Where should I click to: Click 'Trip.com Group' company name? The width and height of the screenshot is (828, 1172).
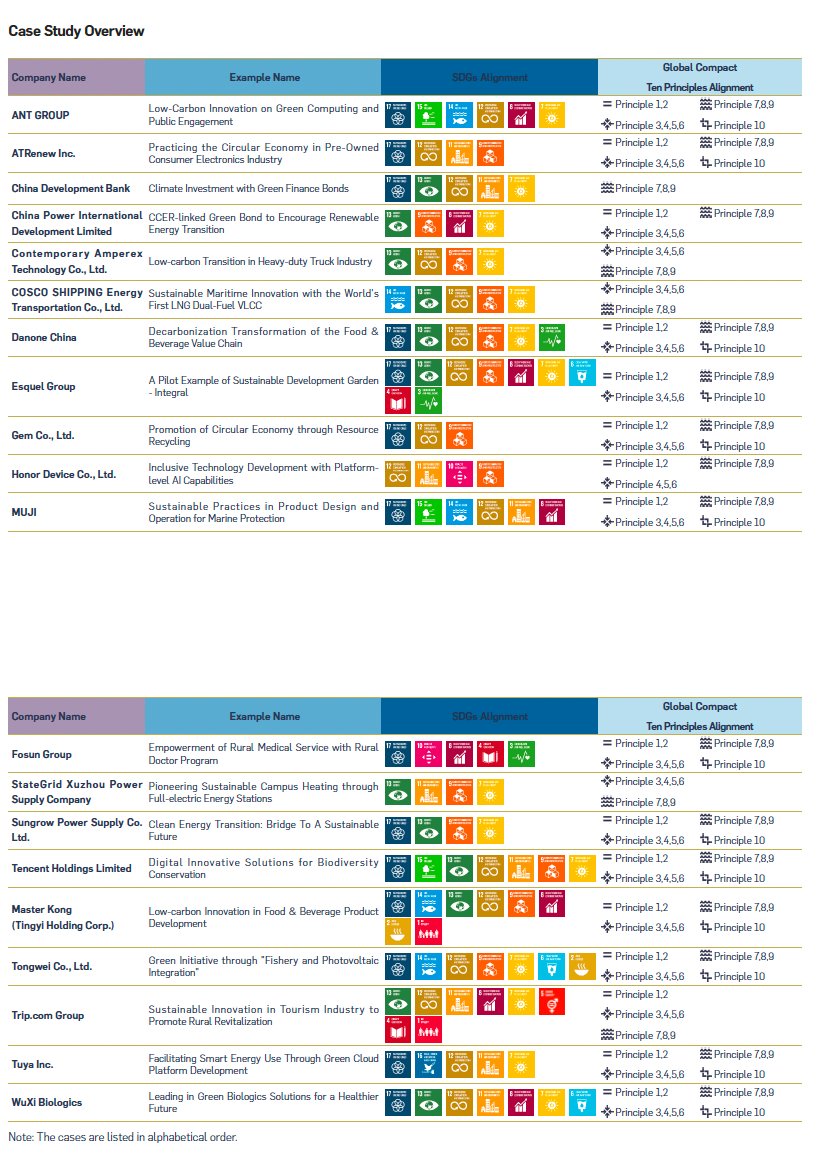48,1015
